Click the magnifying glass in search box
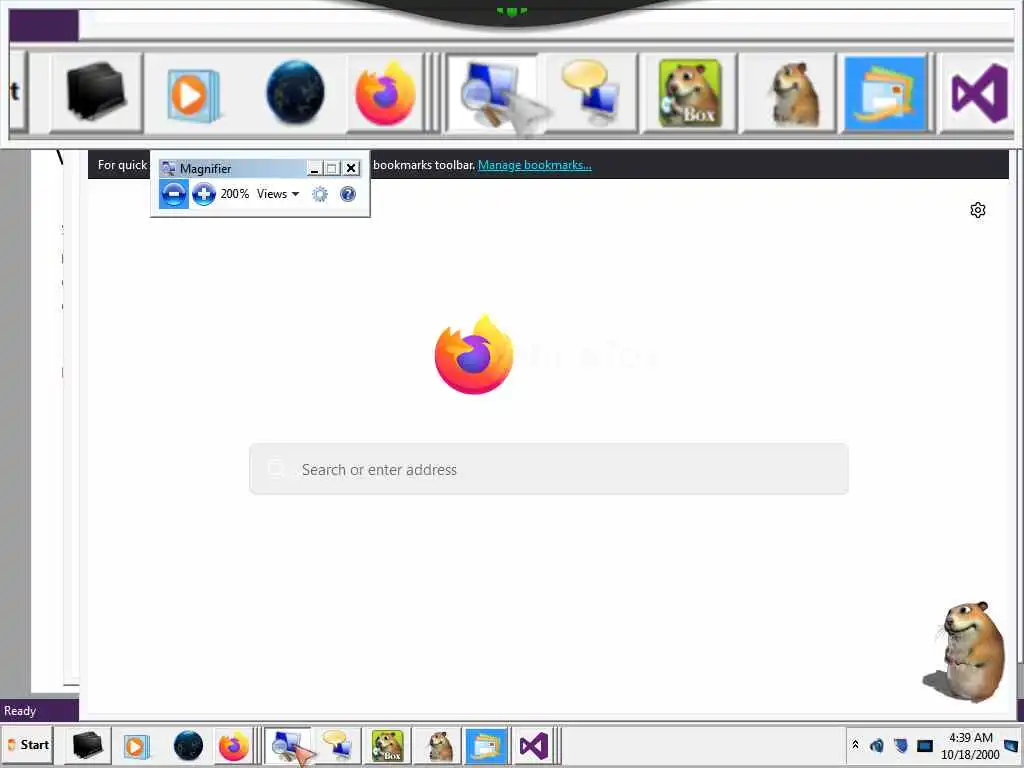 click(x=276, y=469)
